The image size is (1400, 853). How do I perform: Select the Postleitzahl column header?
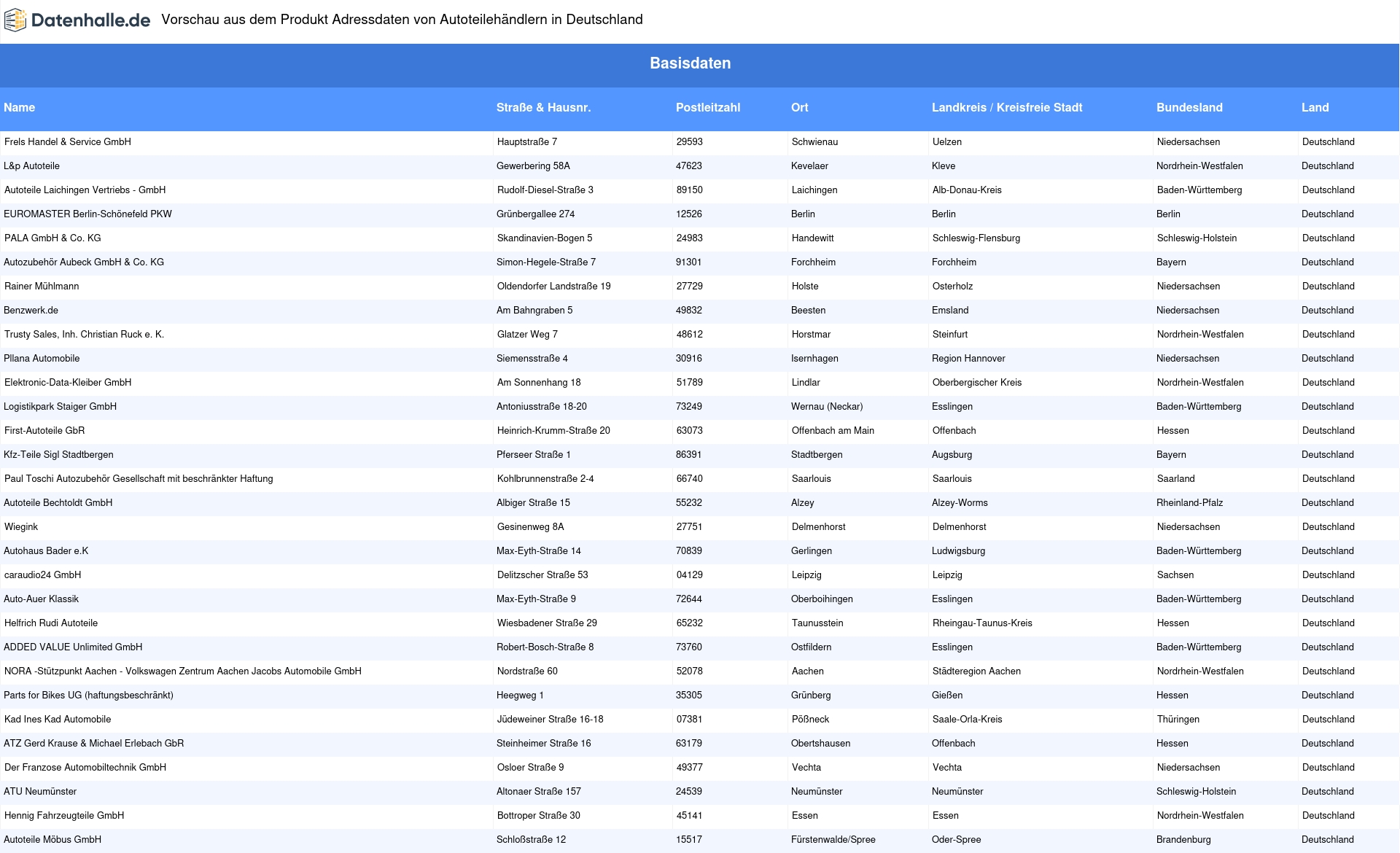[x=708, y=108]
